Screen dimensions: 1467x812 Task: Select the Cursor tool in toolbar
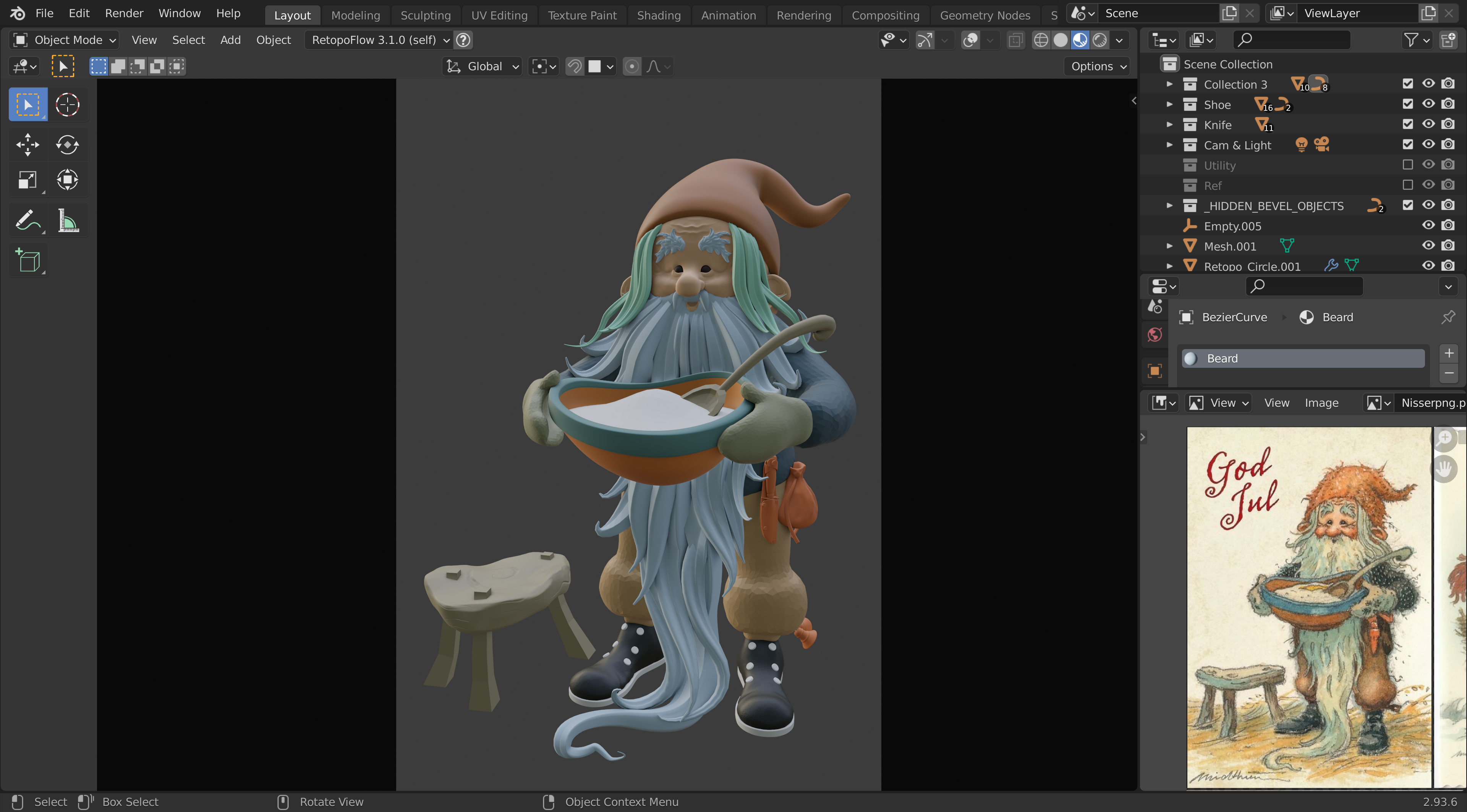pos(67,105)
